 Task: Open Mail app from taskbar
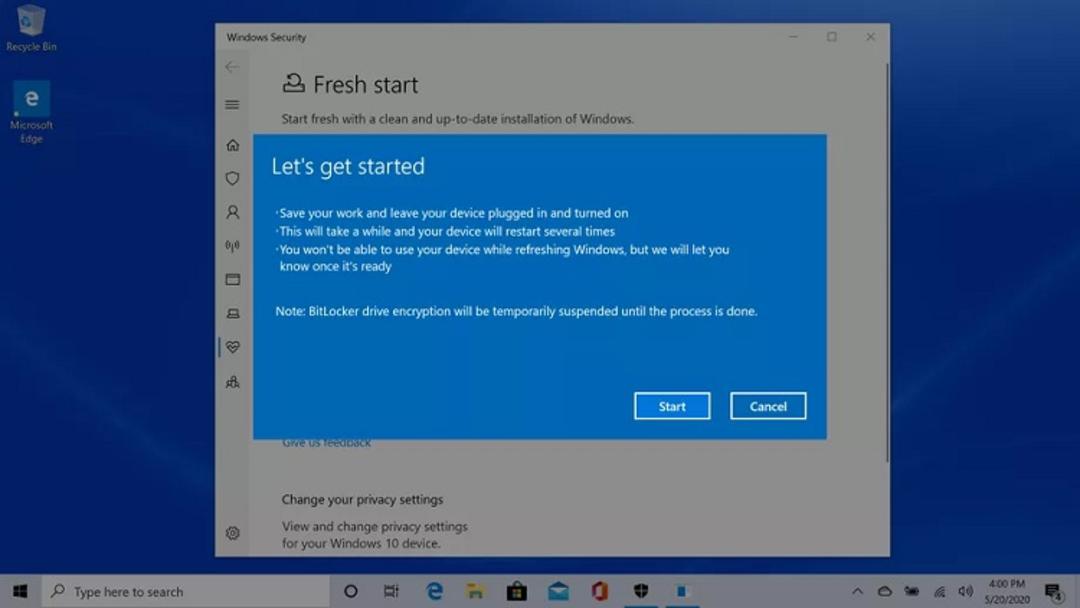tap(558, 591)
